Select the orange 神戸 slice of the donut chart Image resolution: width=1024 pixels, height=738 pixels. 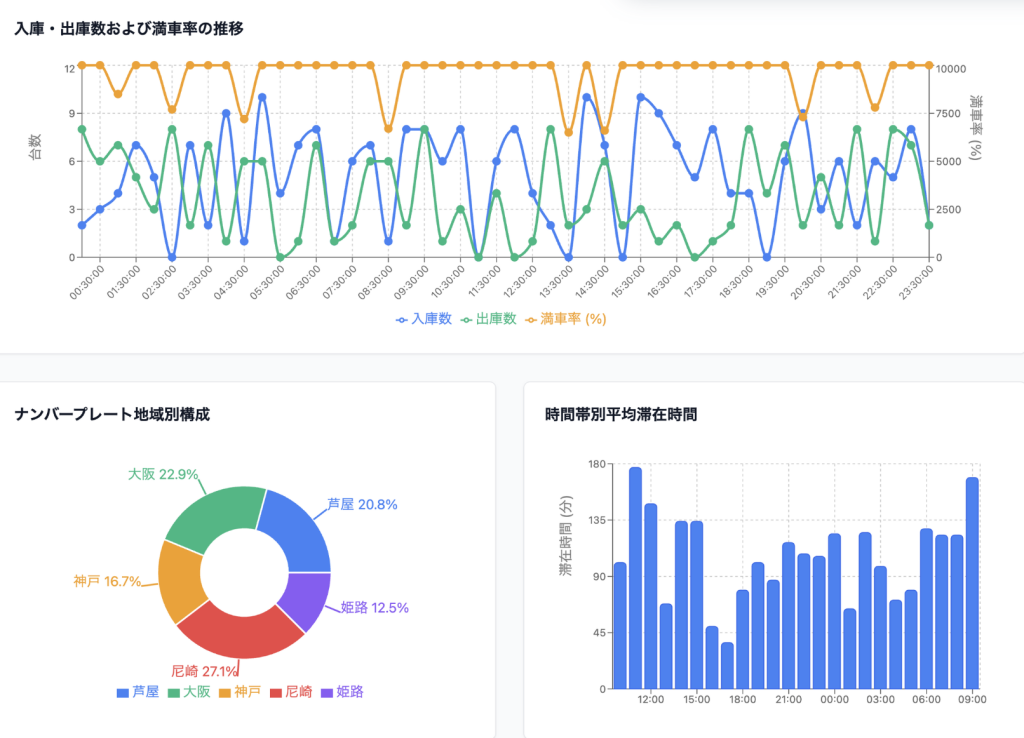(181, 581)
